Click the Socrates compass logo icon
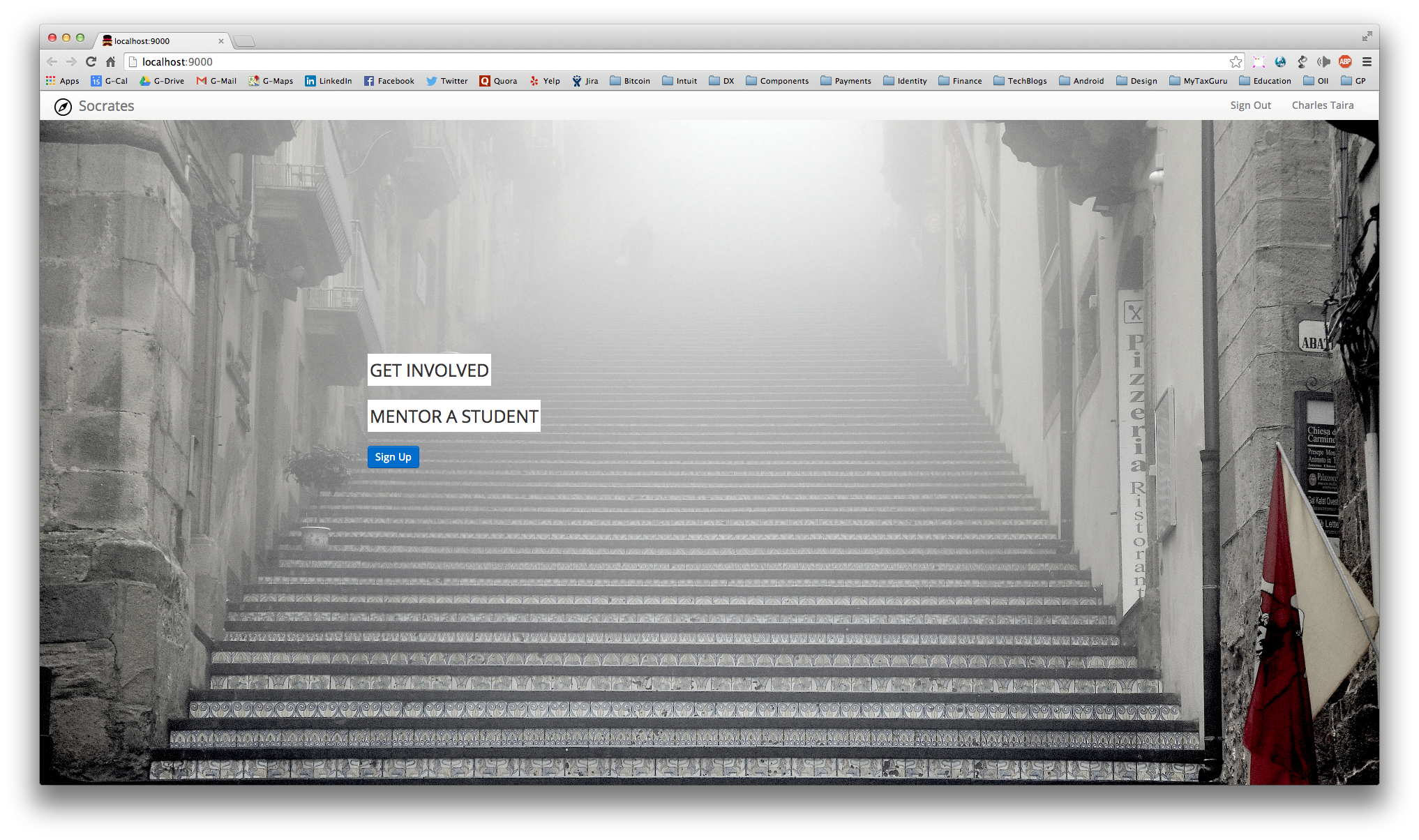Screen dimensions: 1419x840 point(63,106)
